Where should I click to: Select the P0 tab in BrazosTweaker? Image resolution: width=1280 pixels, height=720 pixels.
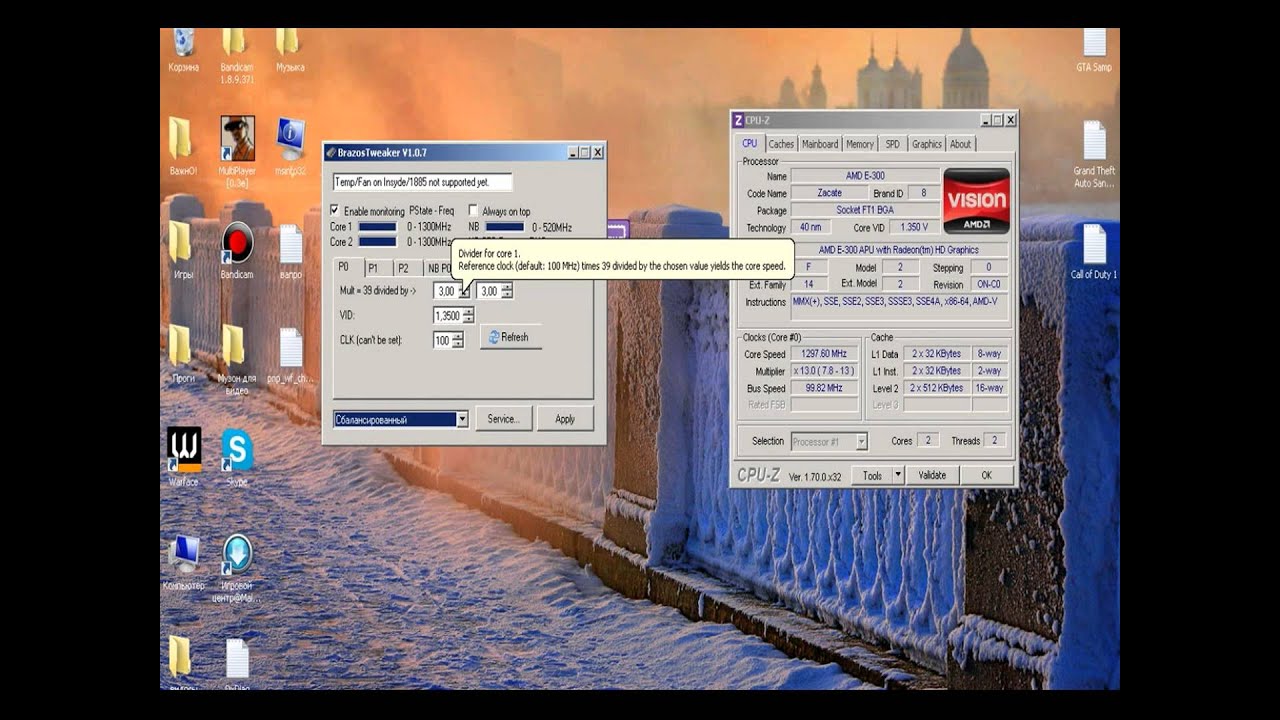point(344,267)
